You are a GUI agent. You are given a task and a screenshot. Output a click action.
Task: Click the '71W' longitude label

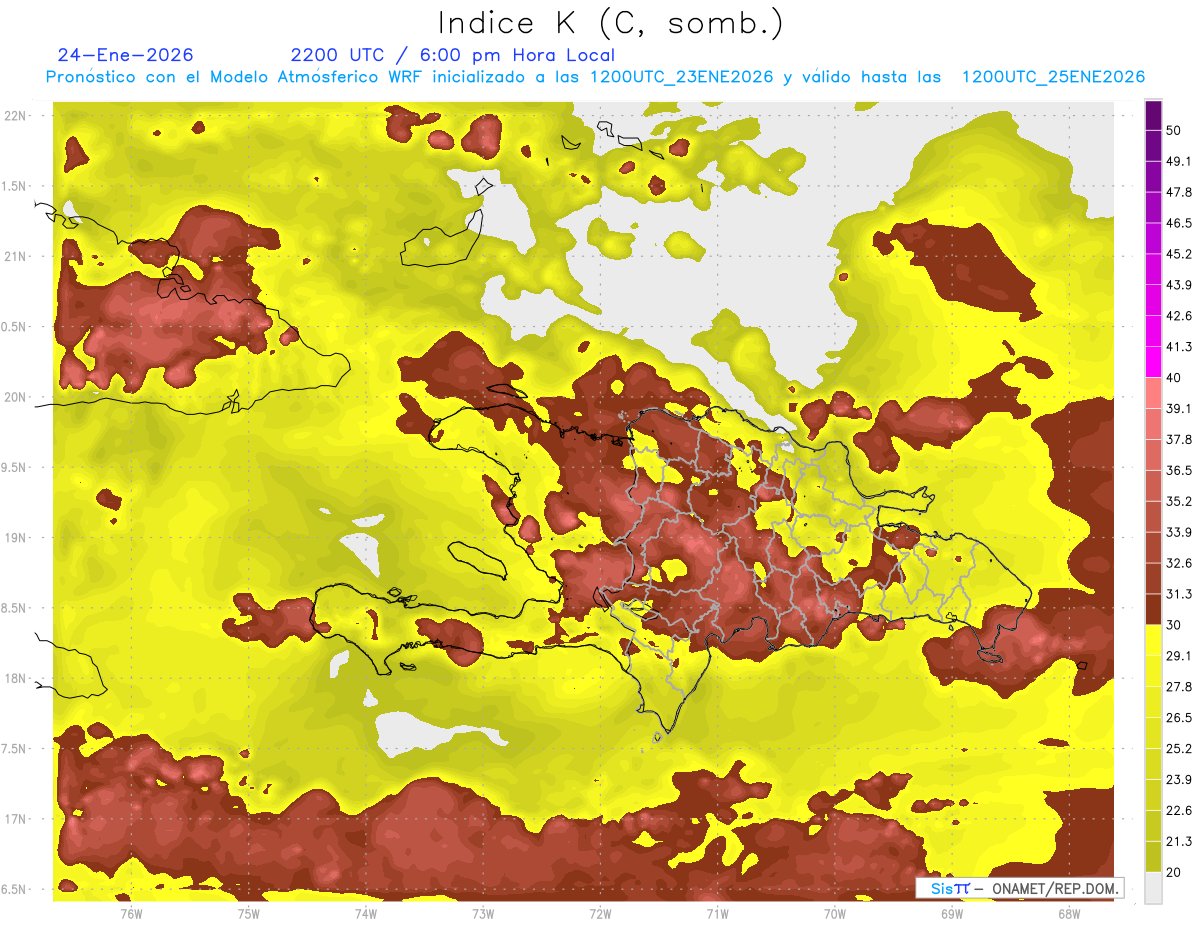click(x=718, y=913)
